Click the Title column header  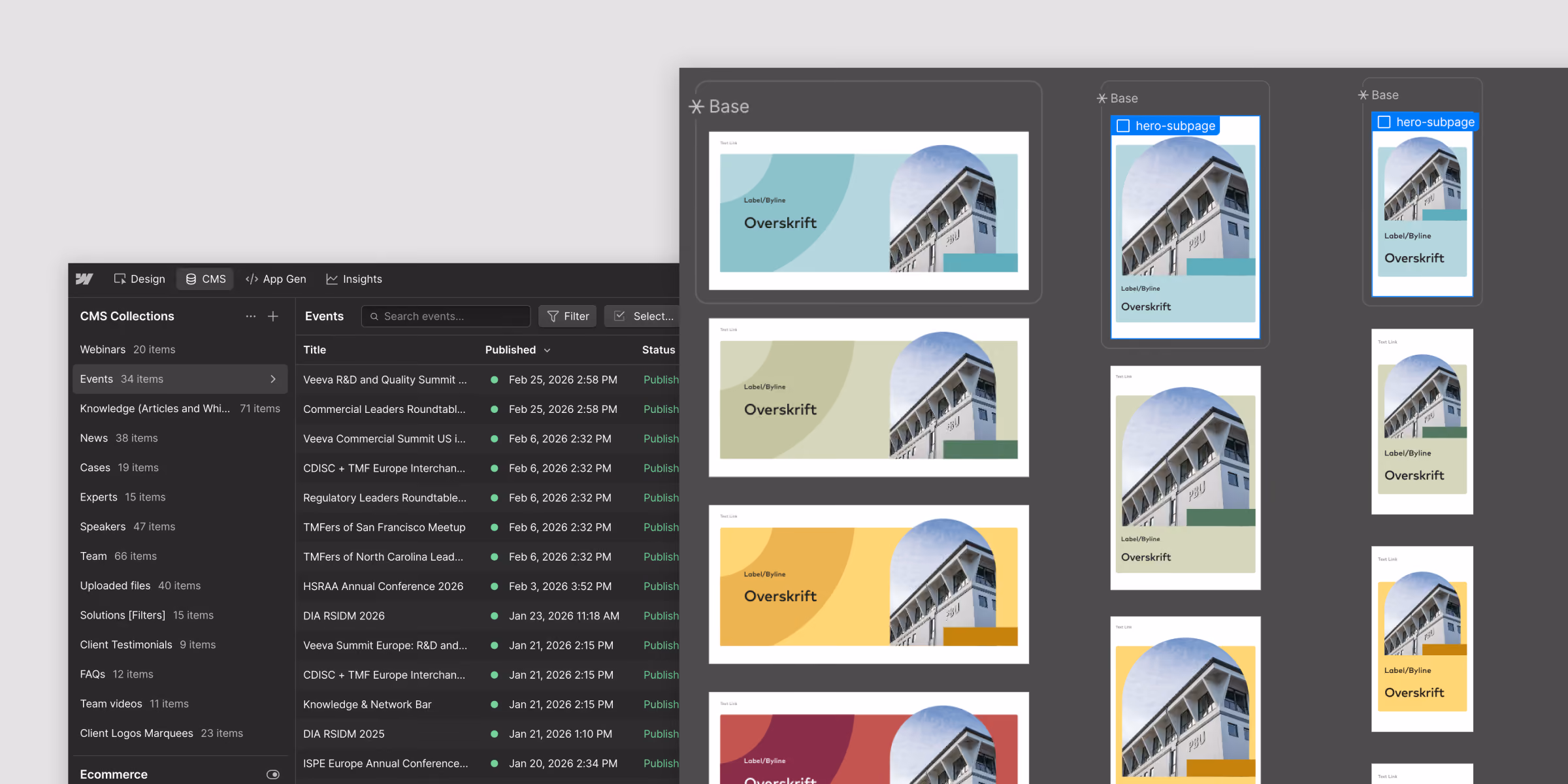[x=314, y=350]
